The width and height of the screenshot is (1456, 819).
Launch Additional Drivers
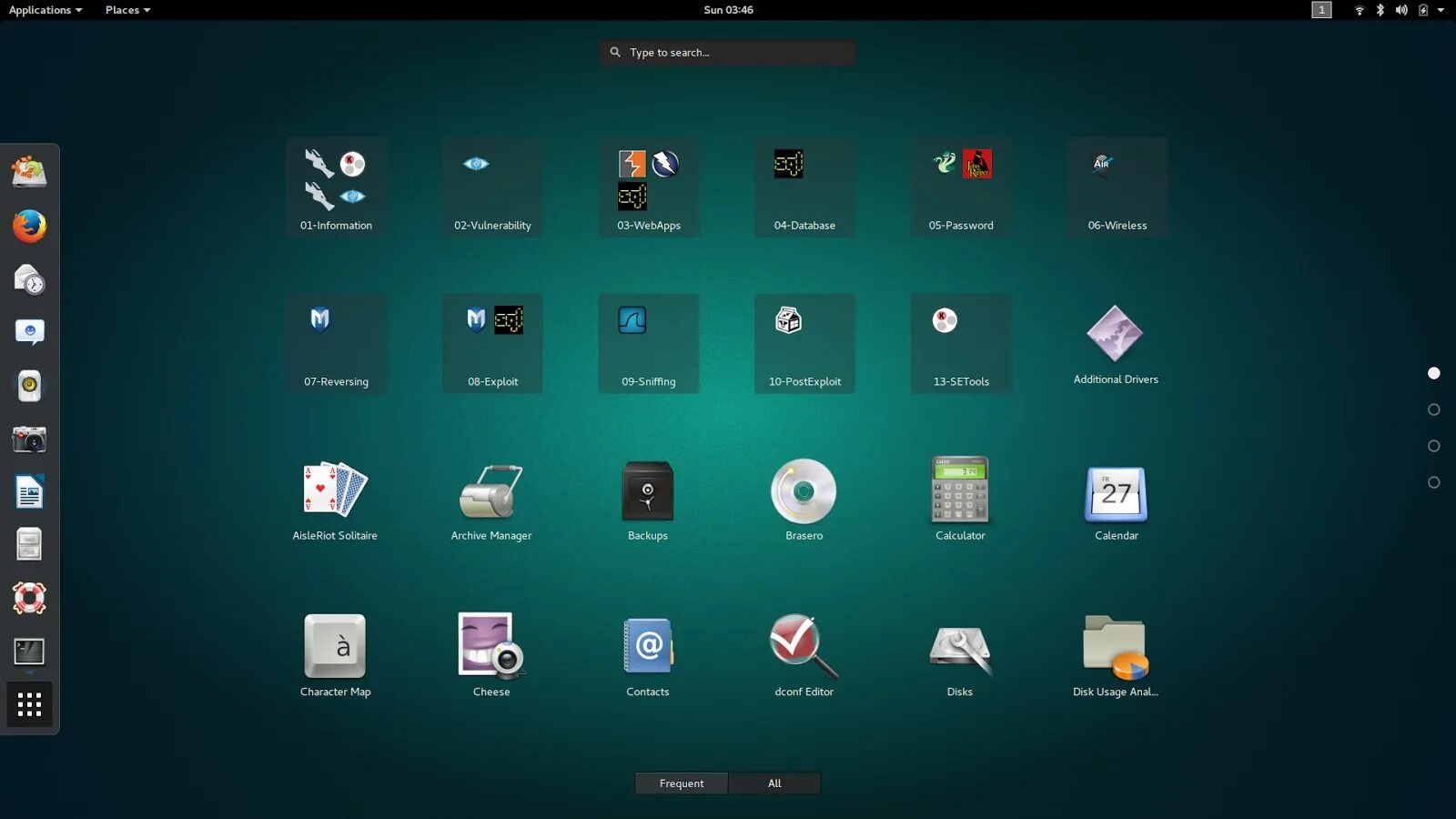click(1116, 344)
